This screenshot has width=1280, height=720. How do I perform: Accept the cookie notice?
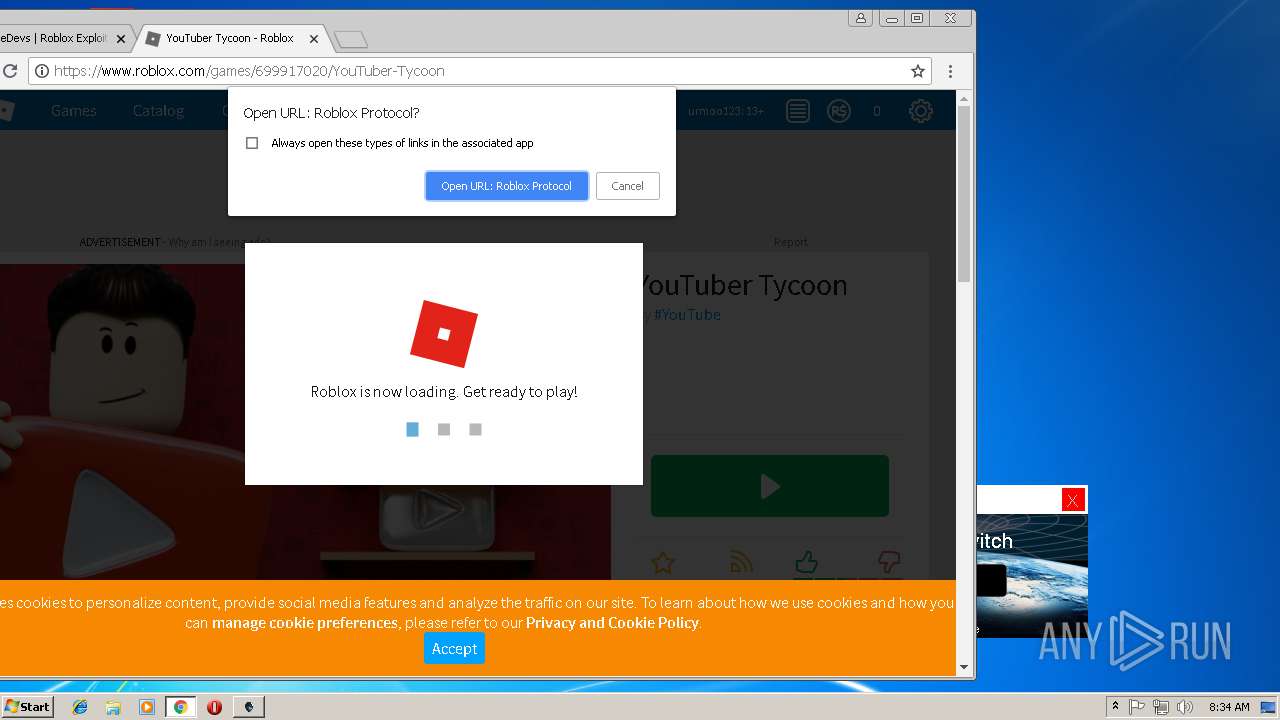tap(454, 648)
